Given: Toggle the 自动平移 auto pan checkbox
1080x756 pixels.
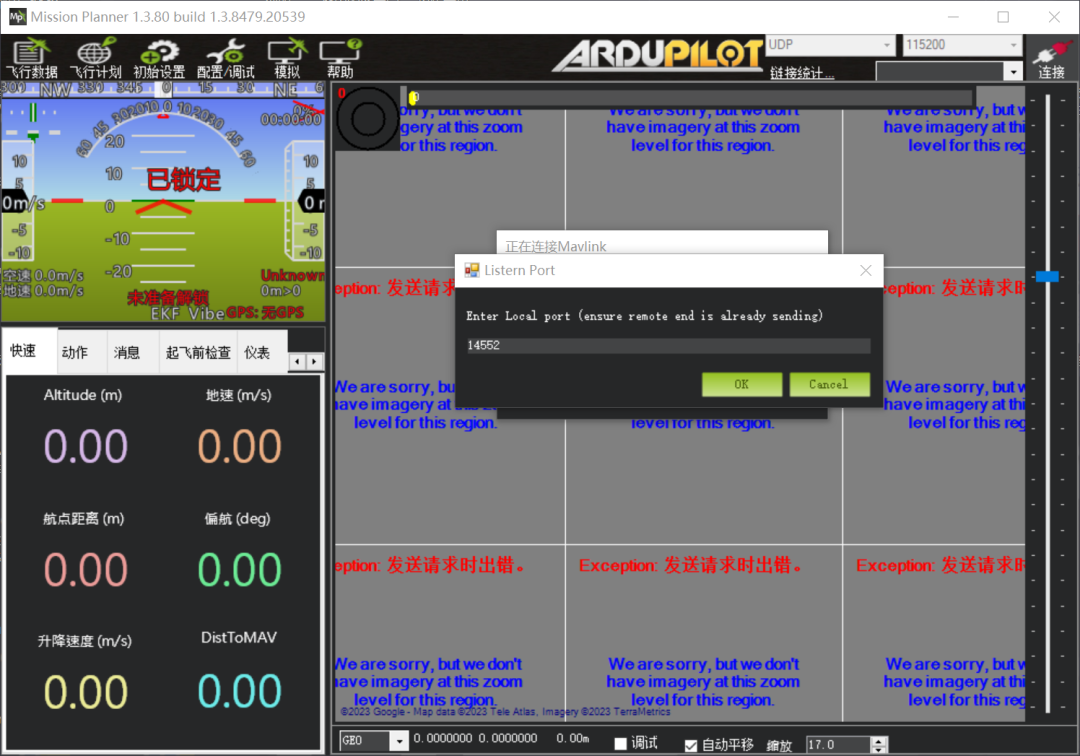Looking at the screenshot, I should 691,745.
